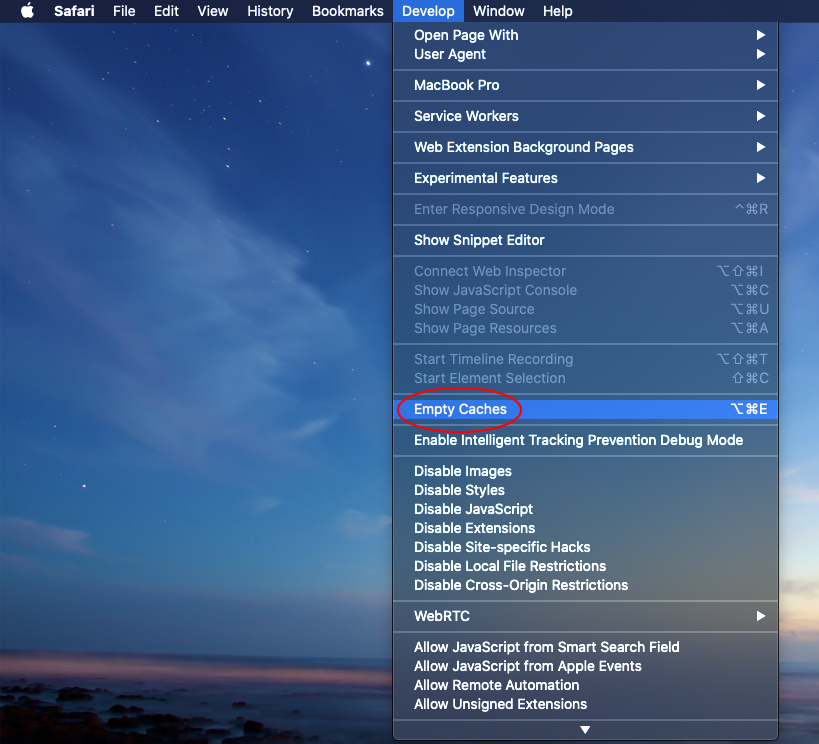The height and width of the screenshot is (744, 819).
Task: Toggle Allow JavaScript from Smart Search Field
Action: tap(586, 647)
